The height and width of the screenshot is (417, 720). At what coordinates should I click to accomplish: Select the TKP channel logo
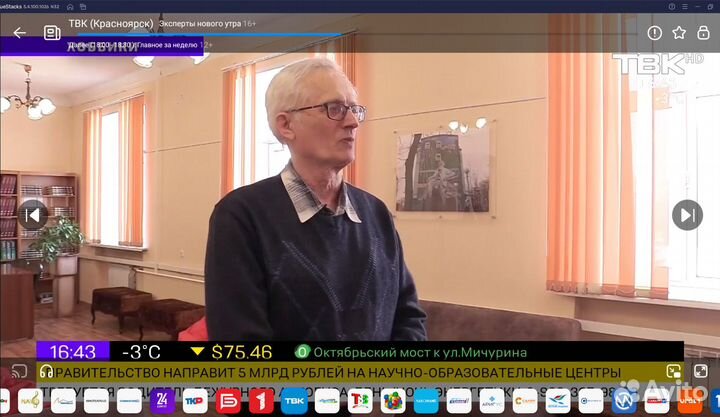pos(195,401)
